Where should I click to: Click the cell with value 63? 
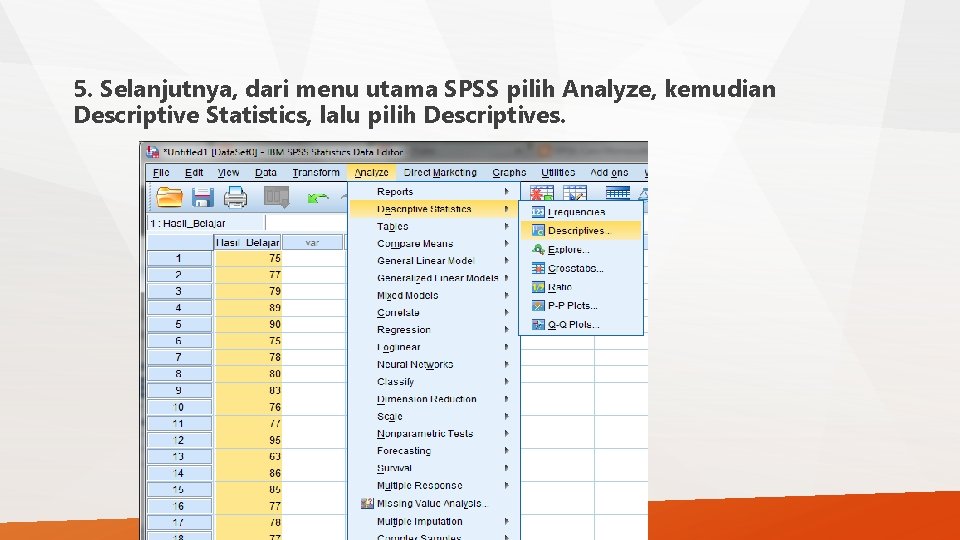(x=247, y=457)
